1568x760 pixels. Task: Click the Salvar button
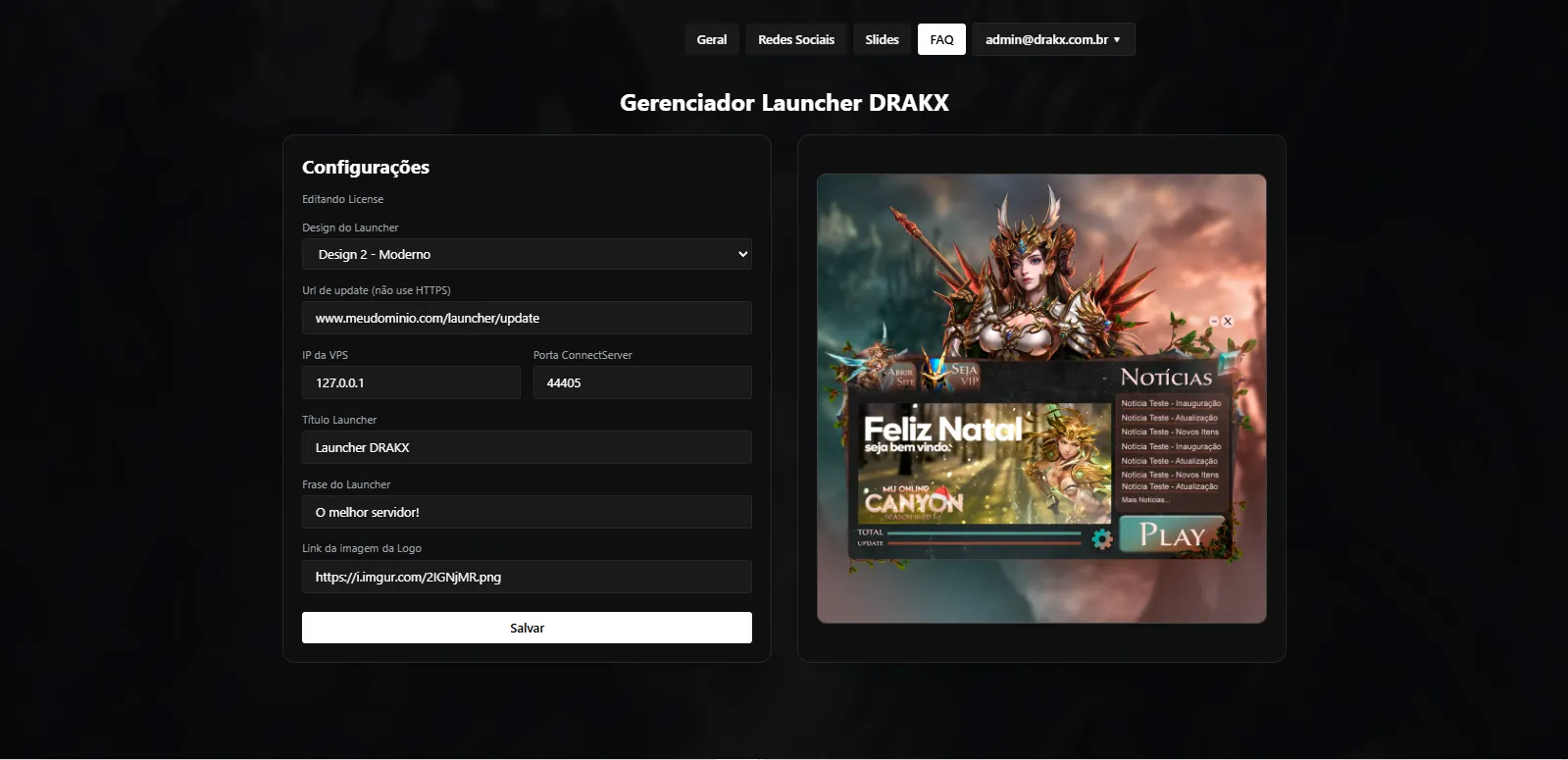point(527,628)
